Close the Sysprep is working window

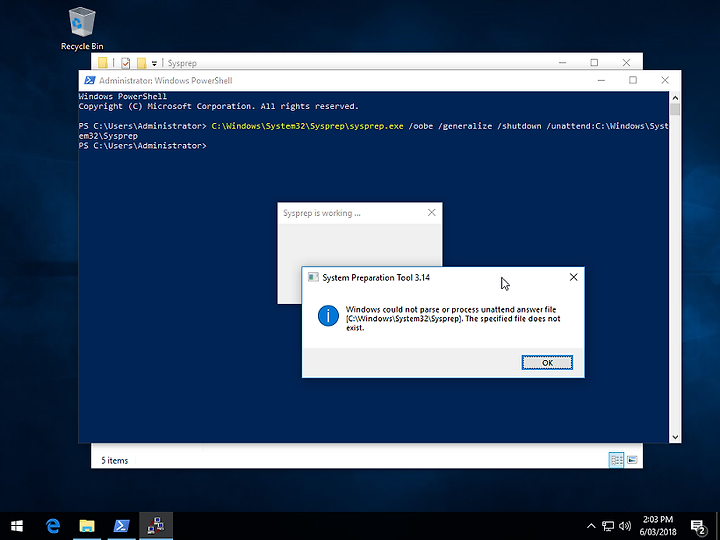pyautogui.click(x=432, y=213)
